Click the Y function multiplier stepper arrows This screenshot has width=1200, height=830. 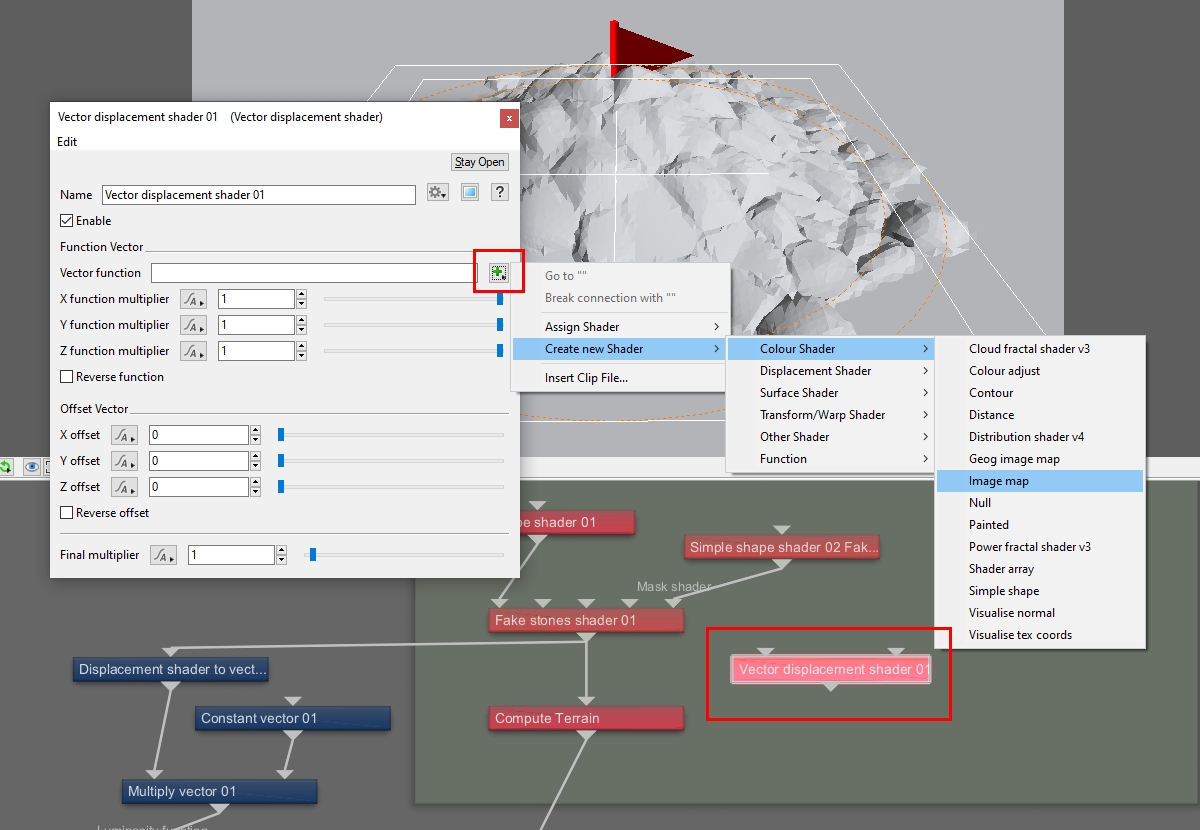301,325
